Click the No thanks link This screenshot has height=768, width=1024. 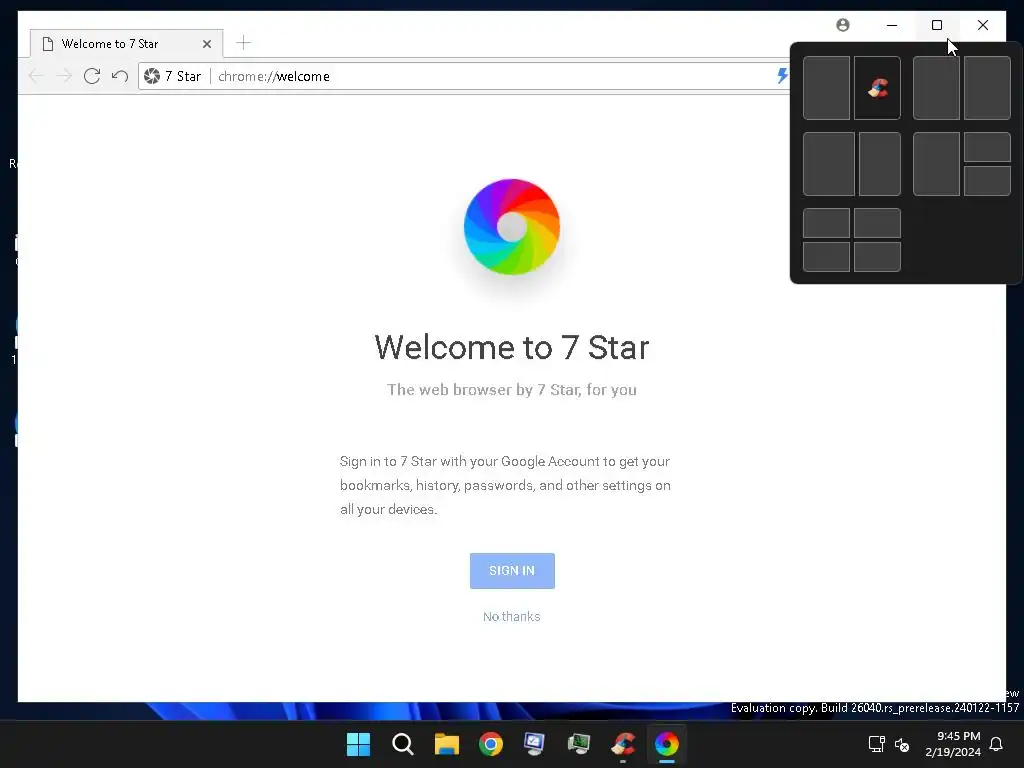pos(511,616)
